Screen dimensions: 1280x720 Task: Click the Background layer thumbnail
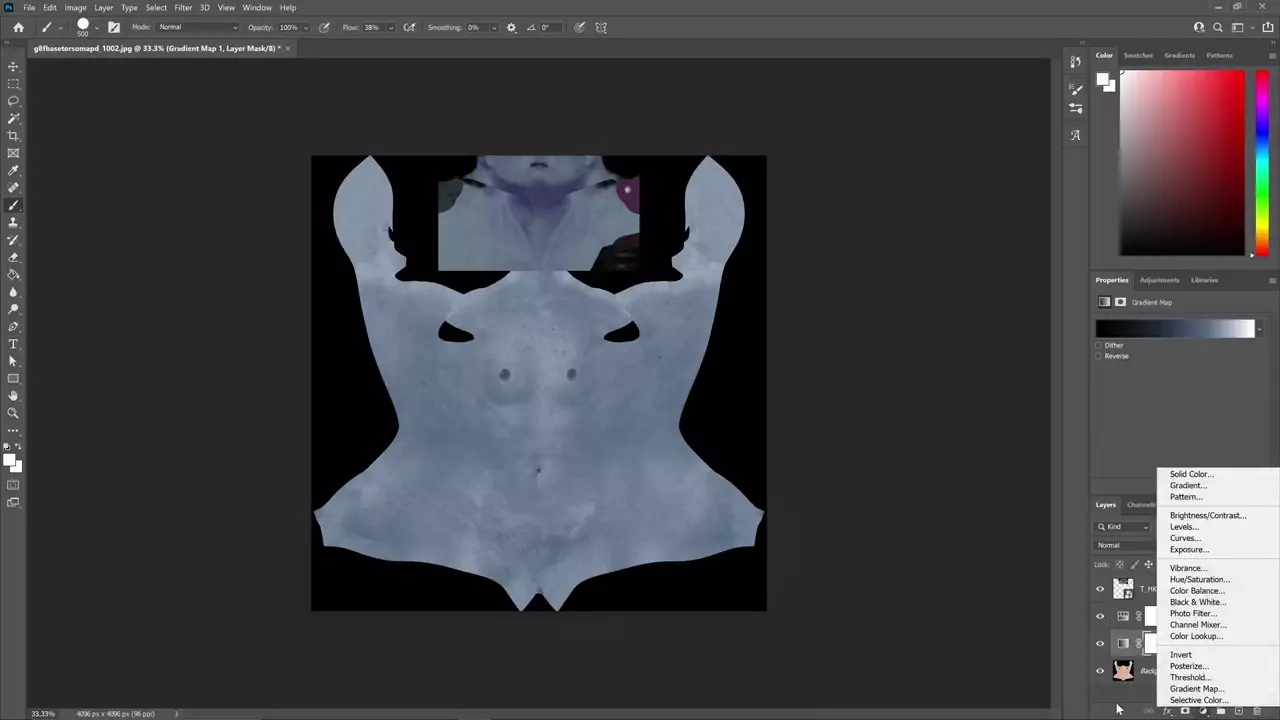pyautogui.click(x=1123, y=671)
